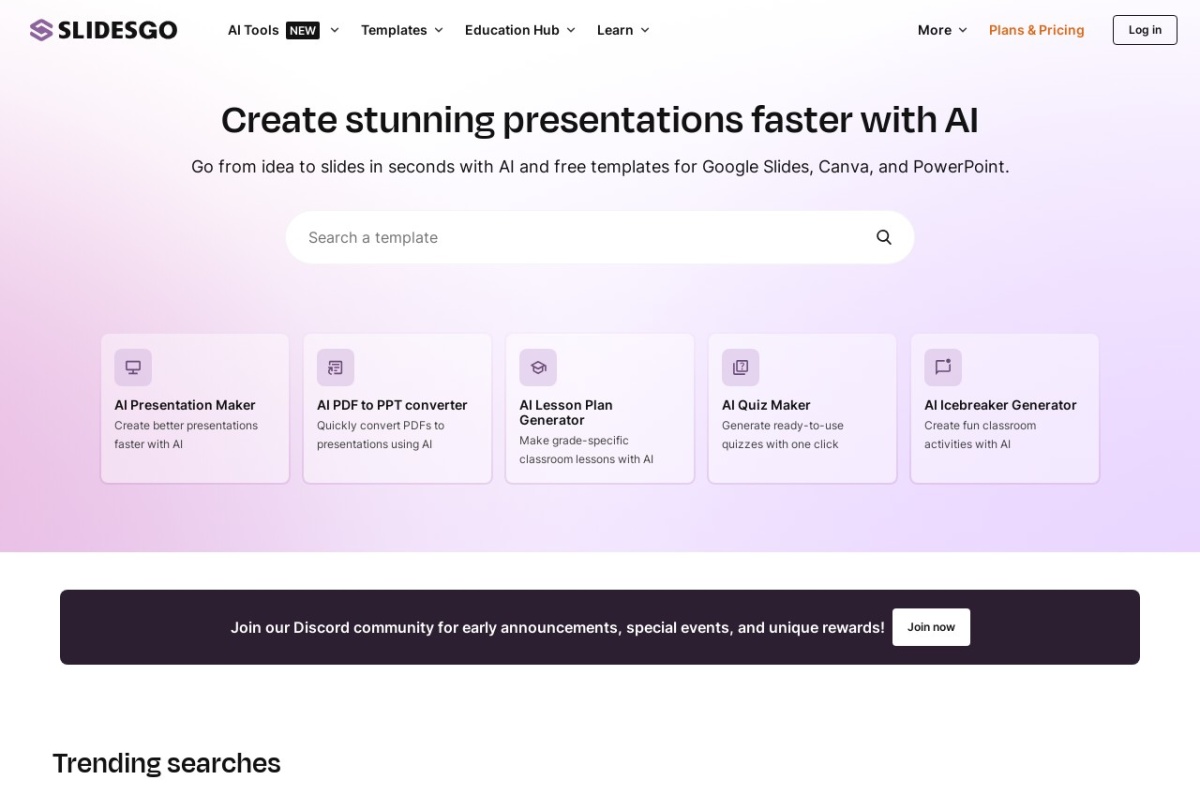The width and height of the screenshot is (1200, 800).
Task: Select the AI Presentation Maker title link
Action: coord(185,405)
